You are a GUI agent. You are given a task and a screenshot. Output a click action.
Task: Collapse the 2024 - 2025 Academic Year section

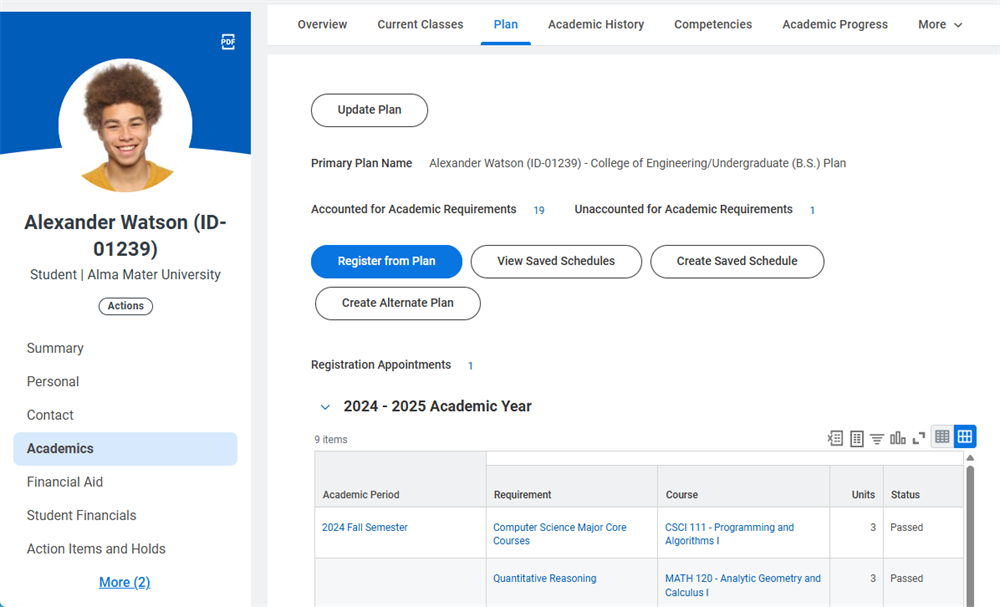pyautogui.click(x=325, y=407)
